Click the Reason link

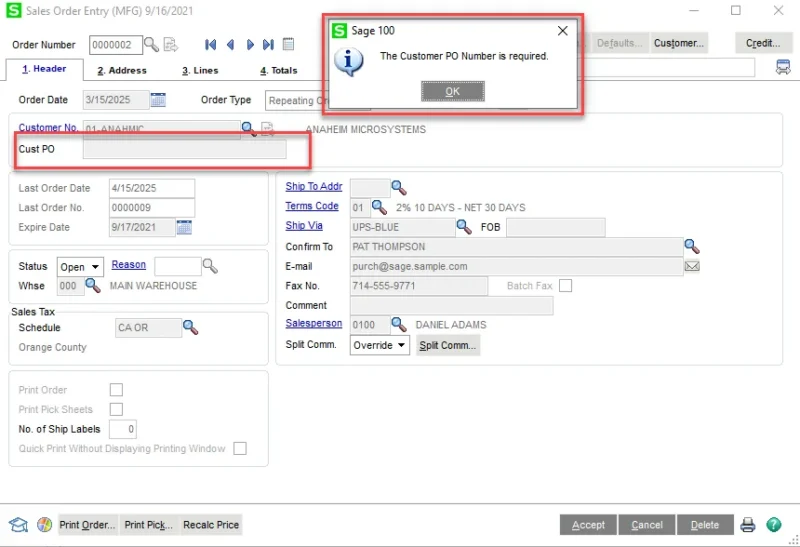click(129, 265)
